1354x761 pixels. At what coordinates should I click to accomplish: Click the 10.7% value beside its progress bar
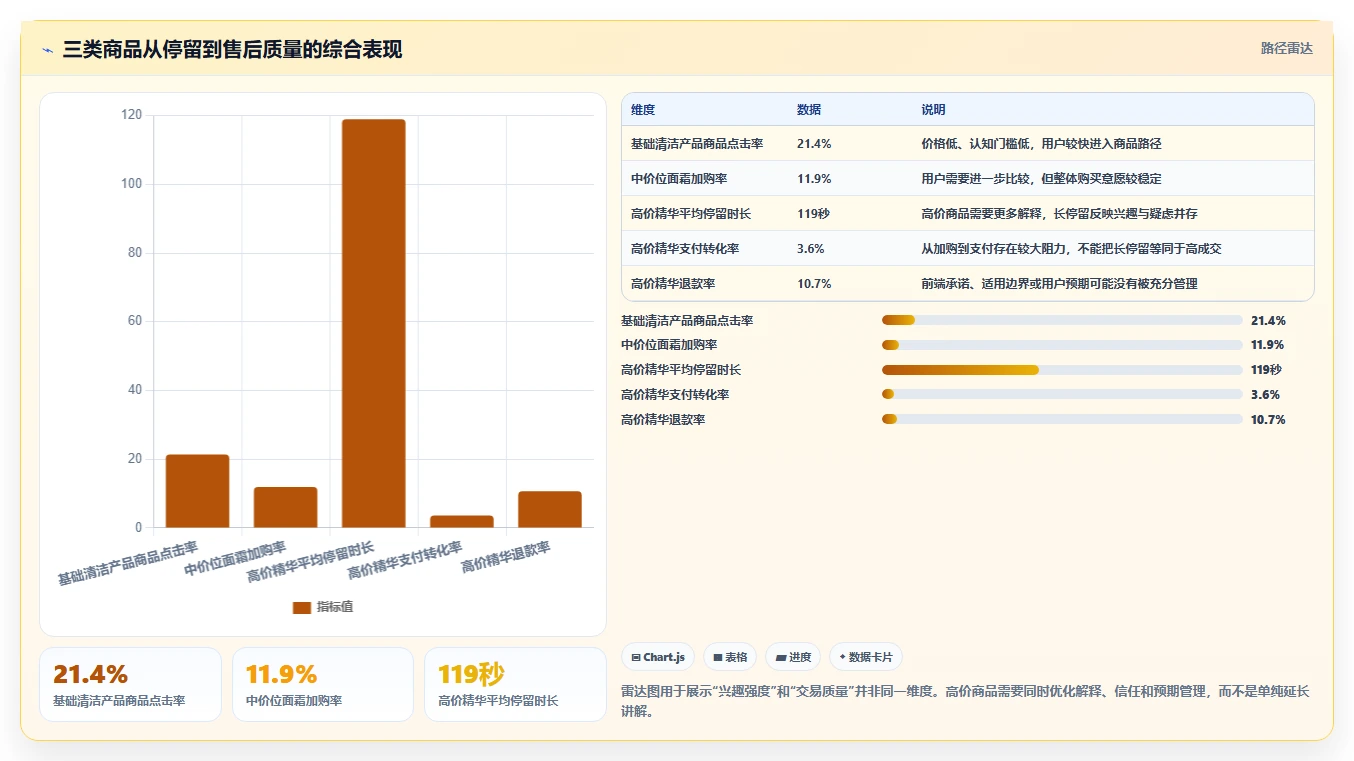coord(1268,420)
